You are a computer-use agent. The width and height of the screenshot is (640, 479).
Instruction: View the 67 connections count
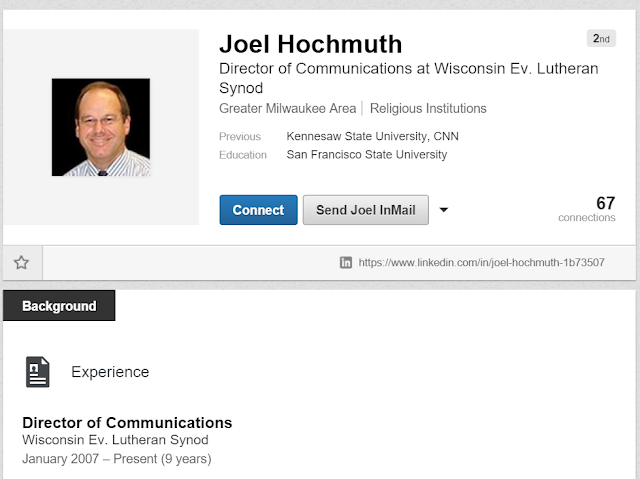tap(587, 208)
